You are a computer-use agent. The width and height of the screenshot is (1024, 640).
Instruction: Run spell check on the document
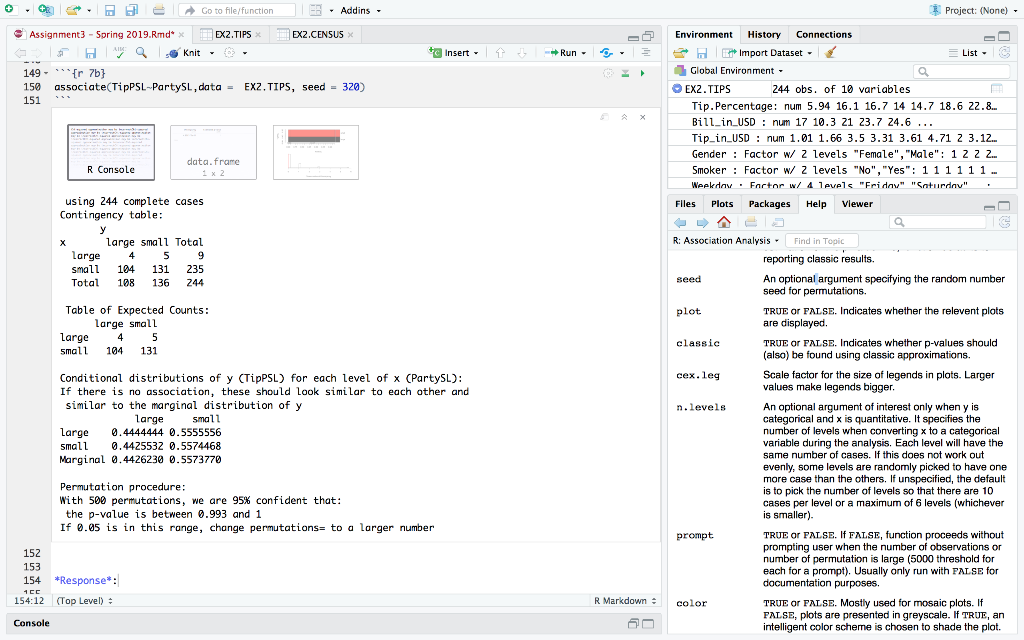[x=119, y=53]
